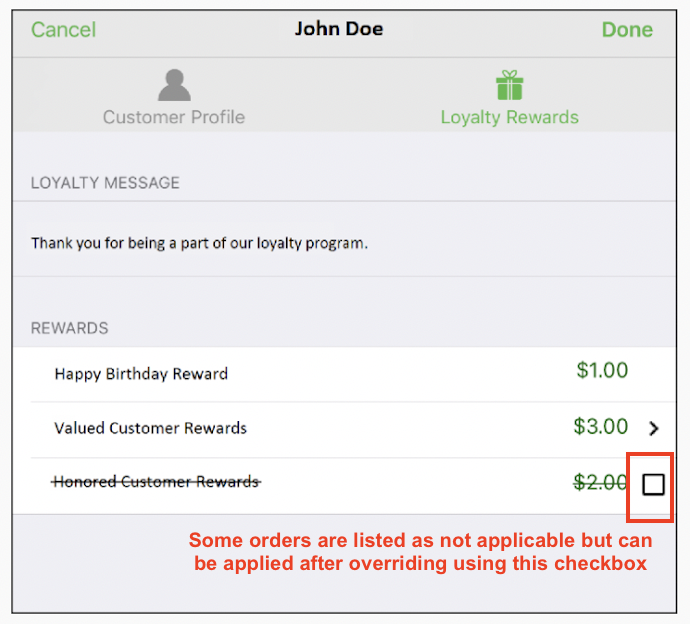Select the Valued Customer Rewards label
This screenshot has width=690, height=624.
point(151,428)
